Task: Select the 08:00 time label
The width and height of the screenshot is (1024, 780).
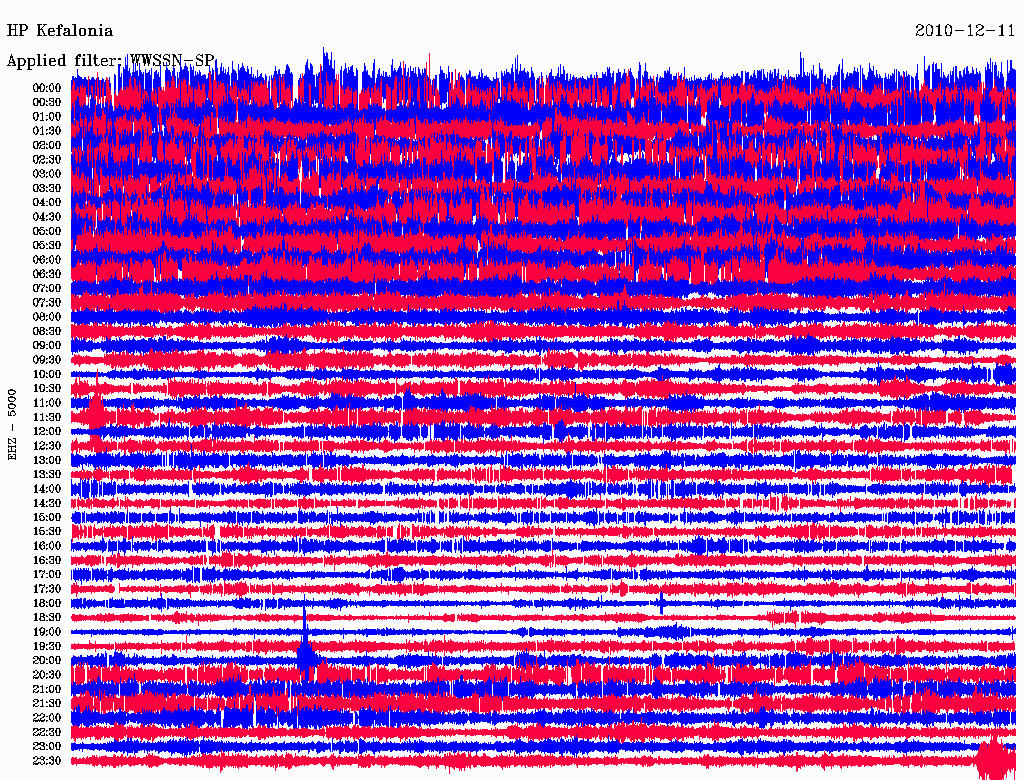Action: (47, 317)
